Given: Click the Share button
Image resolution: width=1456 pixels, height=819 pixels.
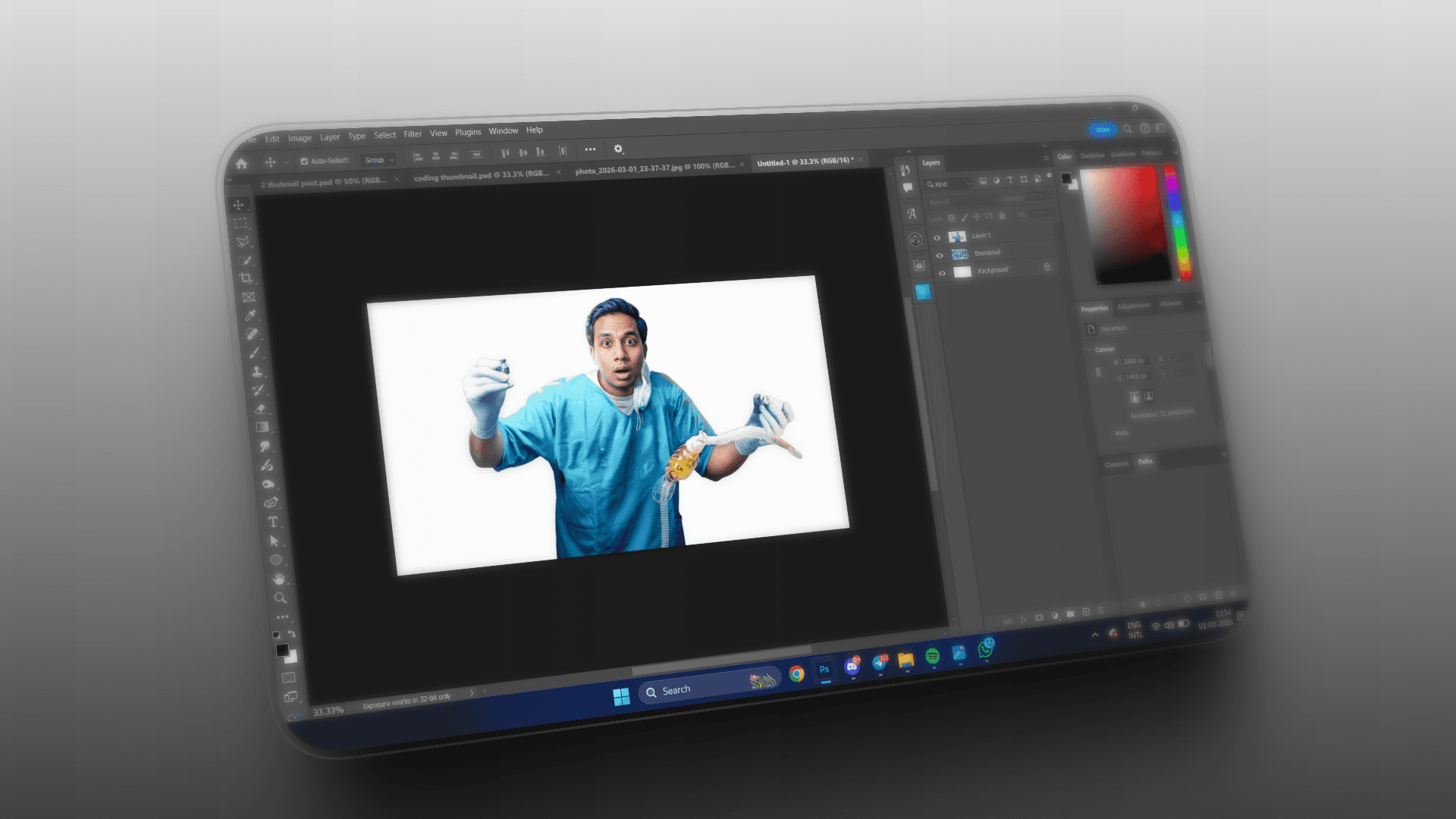Looking at the screenshot, I should click(1102, 130).
